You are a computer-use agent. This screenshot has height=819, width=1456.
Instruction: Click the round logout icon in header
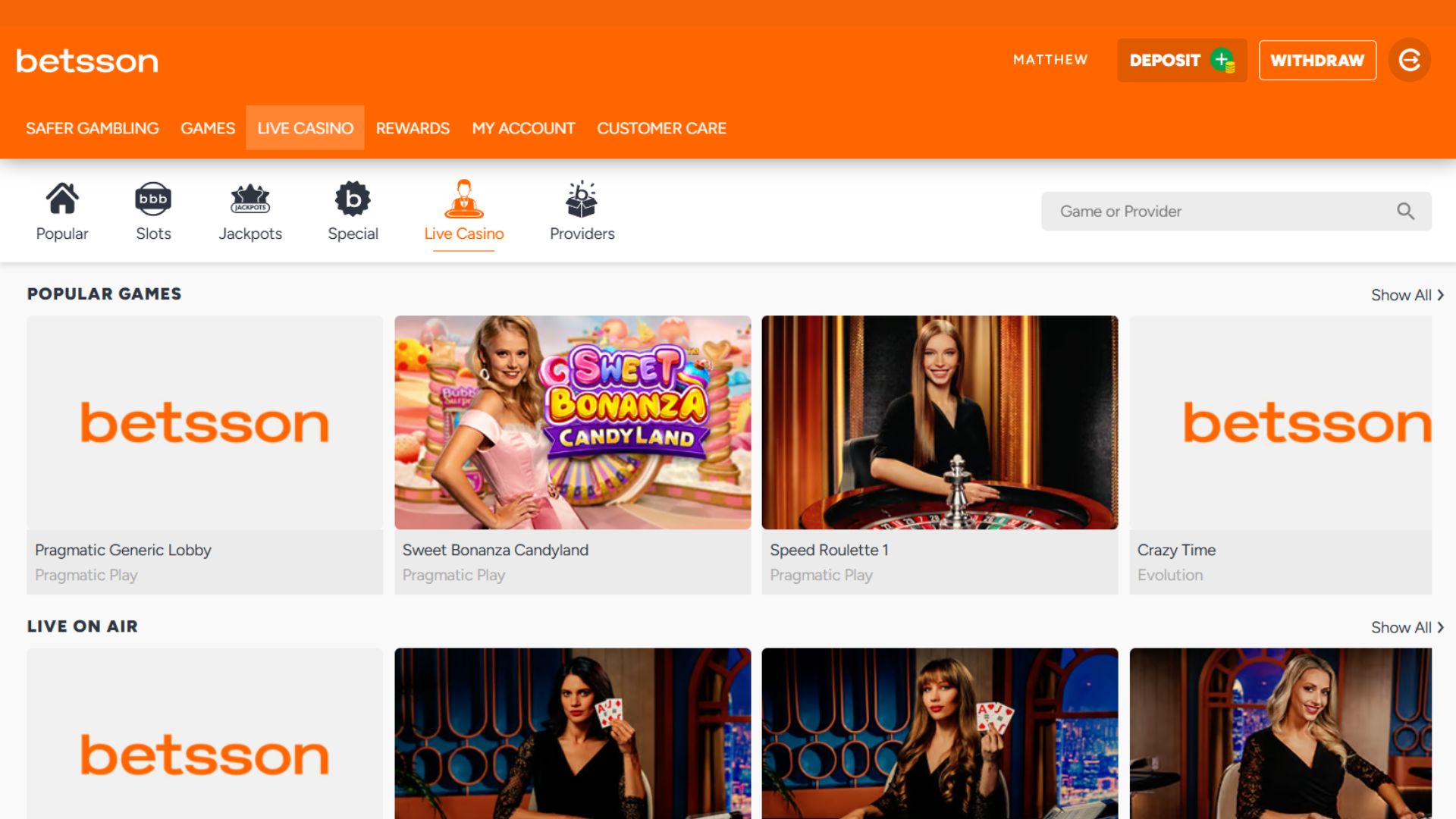(x=1410, y=60)
